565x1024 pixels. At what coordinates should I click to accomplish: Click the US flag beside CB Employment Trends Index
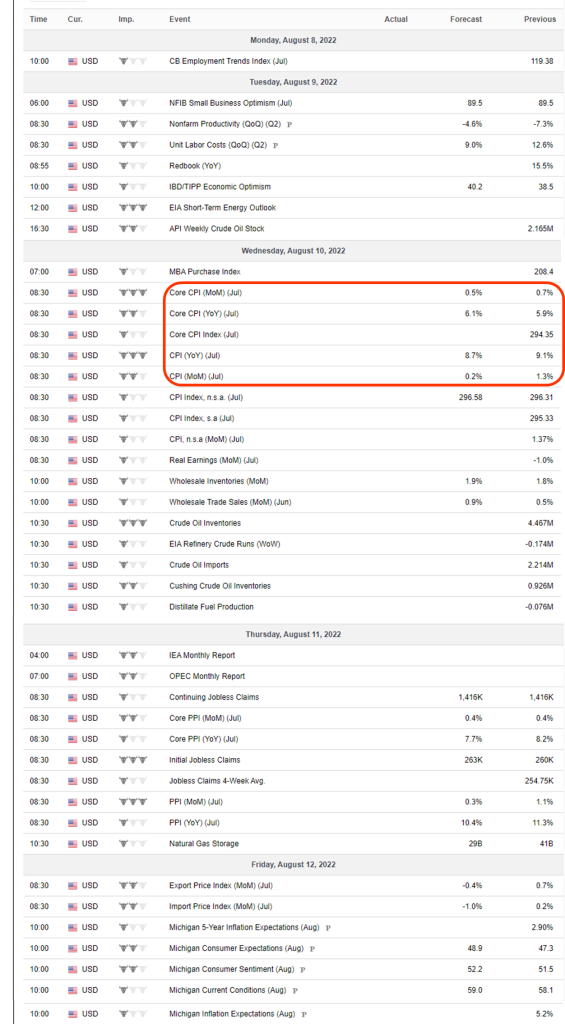73,61
